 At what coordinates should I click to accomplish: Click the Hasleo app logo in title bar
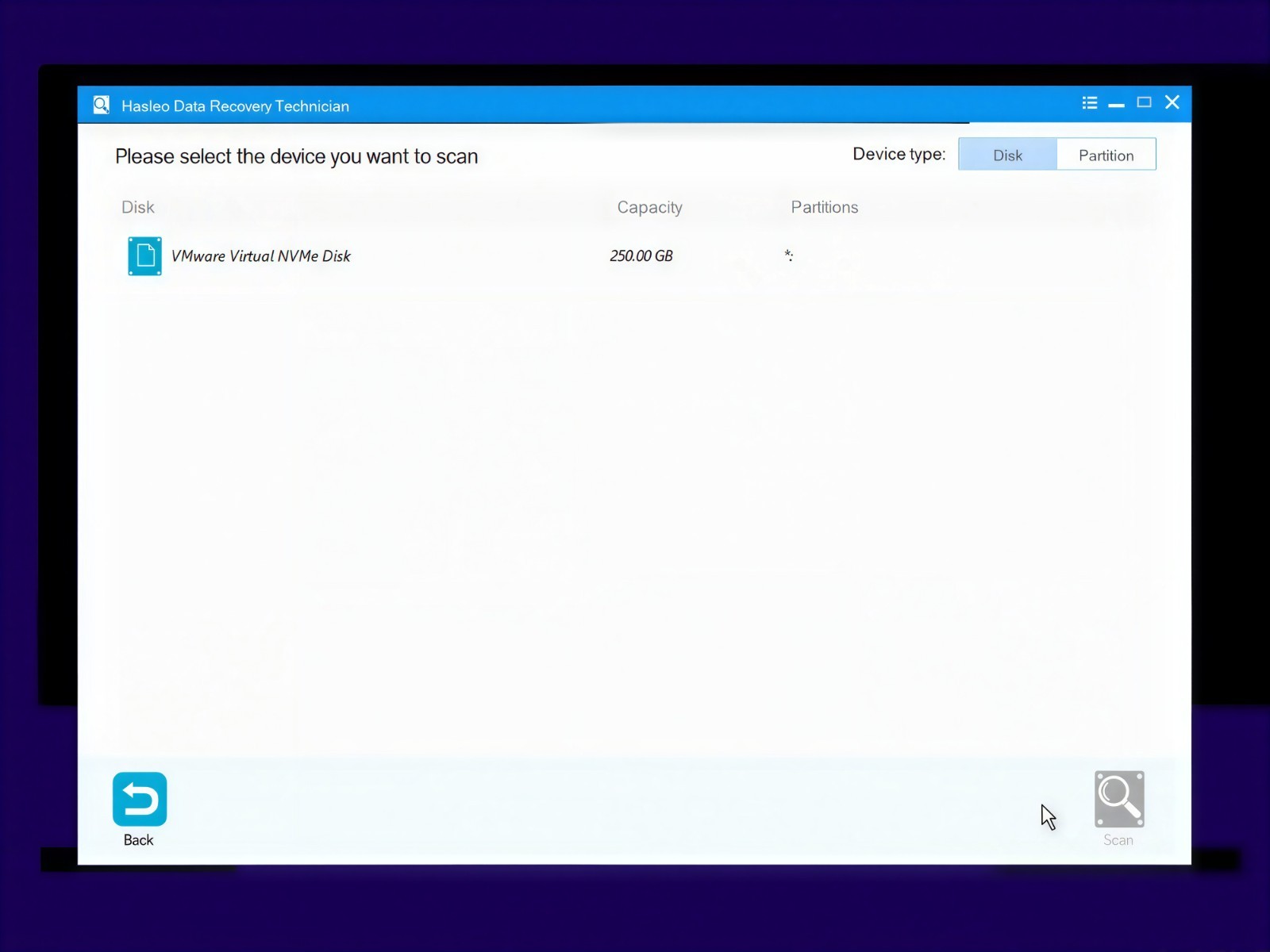(x=102, y=105)
